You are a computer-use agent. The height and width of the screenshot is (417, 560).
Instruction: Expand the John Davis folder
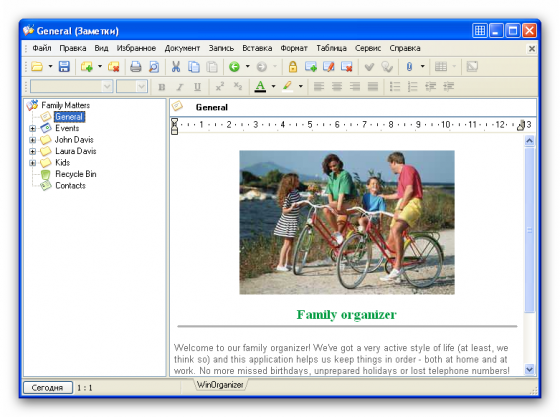coord(32,140)
